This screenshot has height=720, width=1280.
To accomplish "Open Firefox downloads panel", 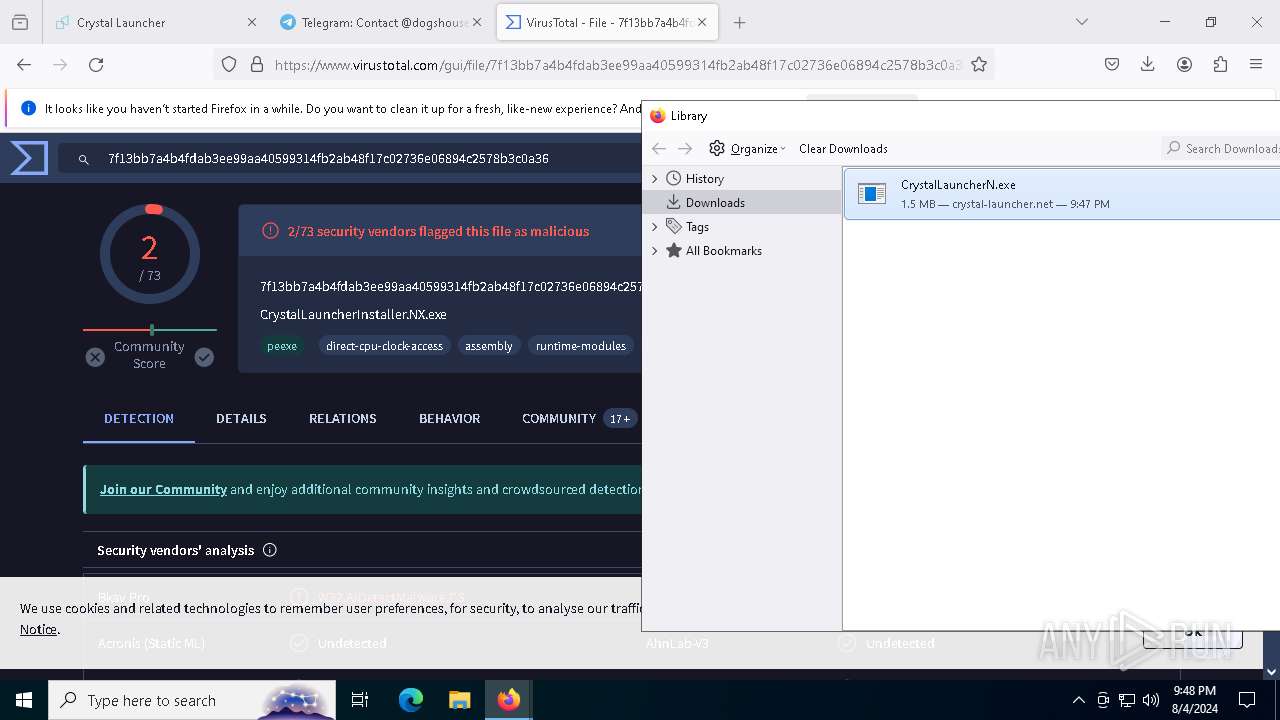I will tap(1147, 64).
